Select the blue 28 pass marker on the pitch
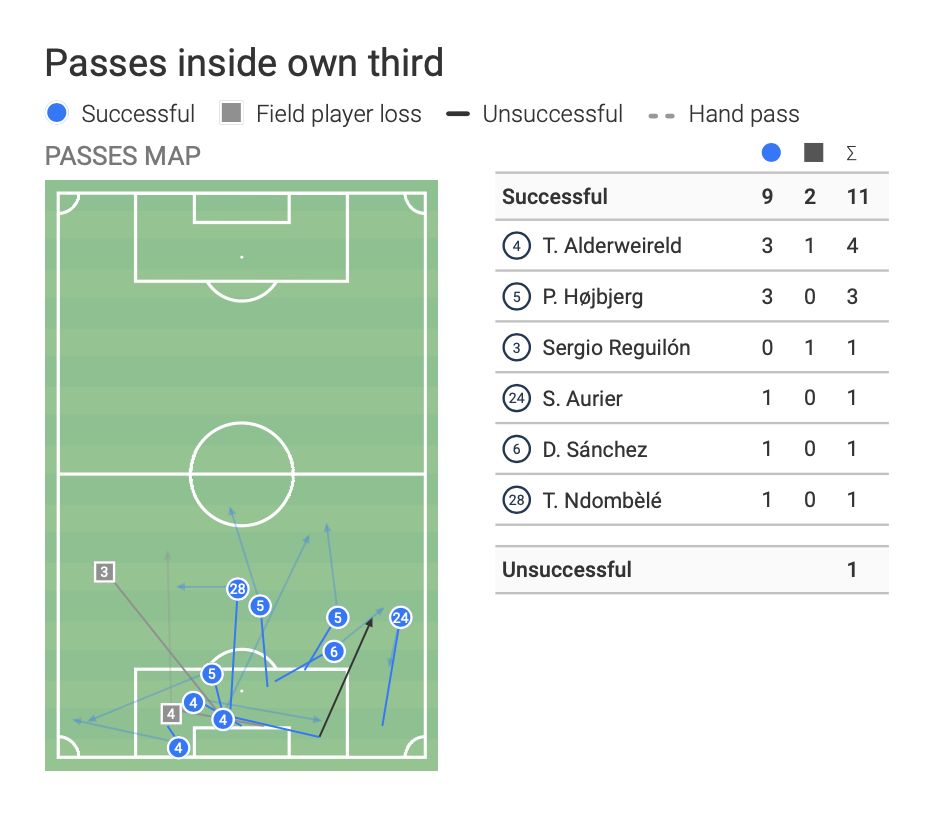 coord(237,588)
